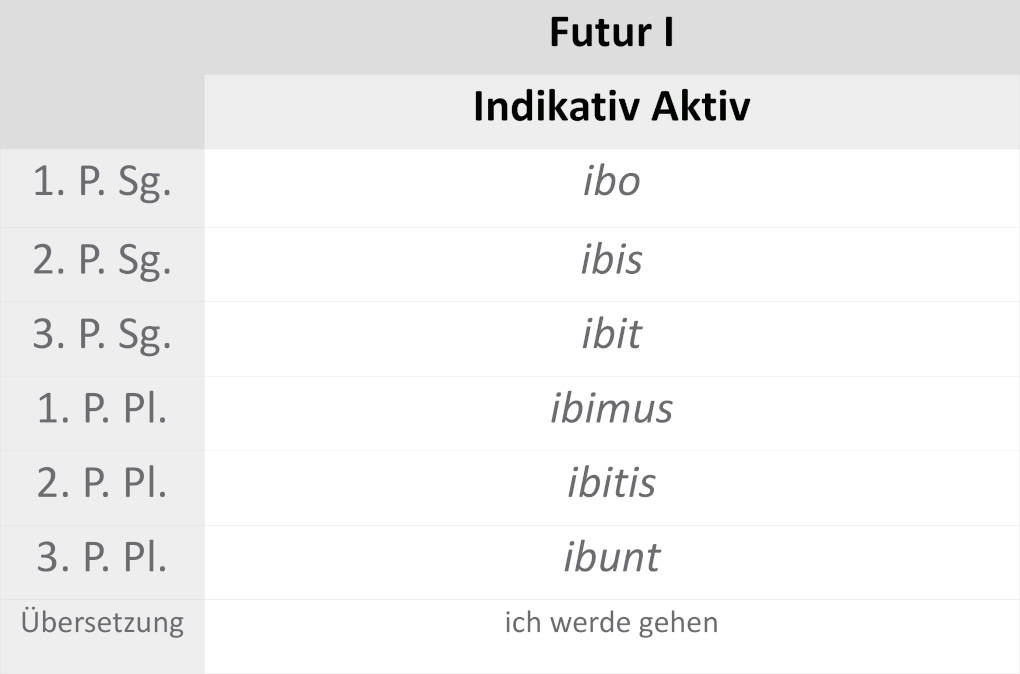This screenshot has height=674, width=1020.
Task: Click the '1. P. Sg.' row label
Action: 102,185
